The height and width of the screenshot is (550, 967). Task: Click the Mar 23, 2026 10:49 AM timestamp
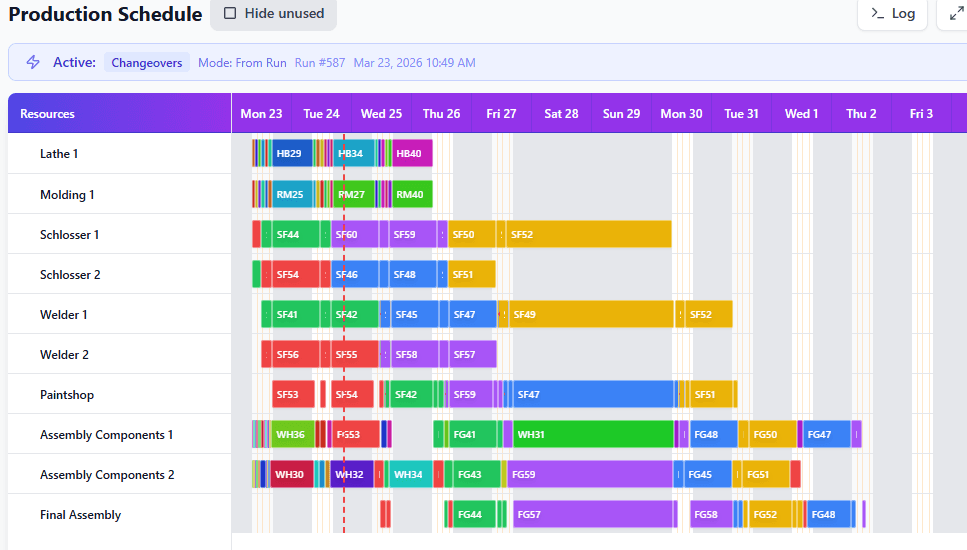point(414,63)
